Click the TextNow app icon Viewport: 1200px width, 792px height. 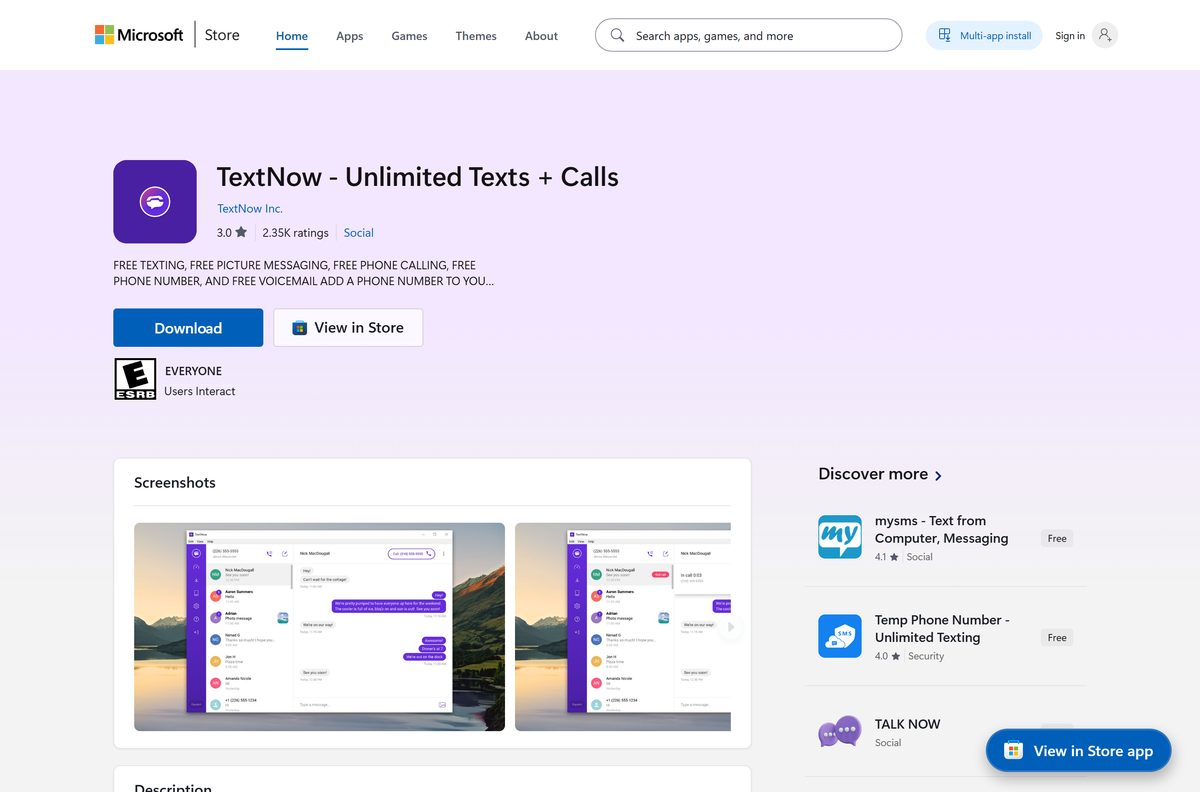point(155,202)
